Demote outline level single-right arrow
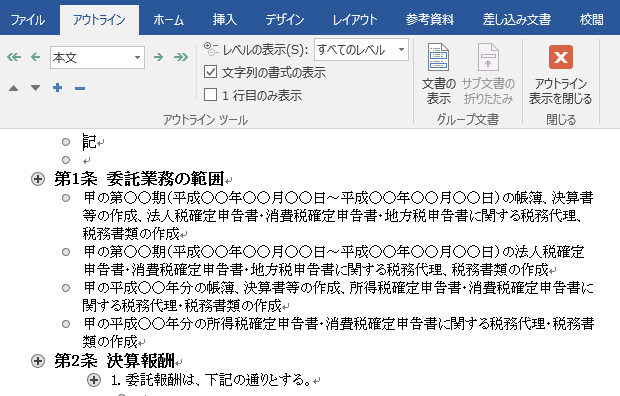The height and width of the screenshot is (396, 620). click(159, 57)
